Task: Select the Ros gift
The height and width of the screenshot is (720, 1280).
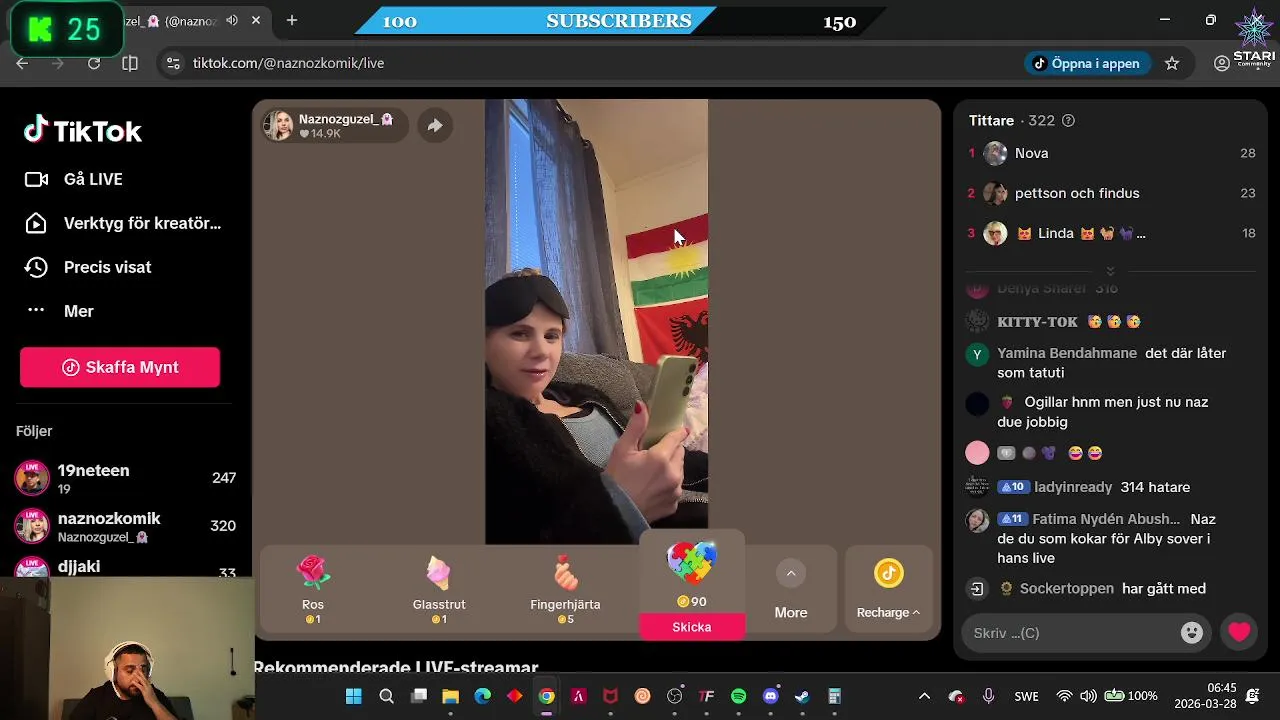Action: click(x=313, y=589)
